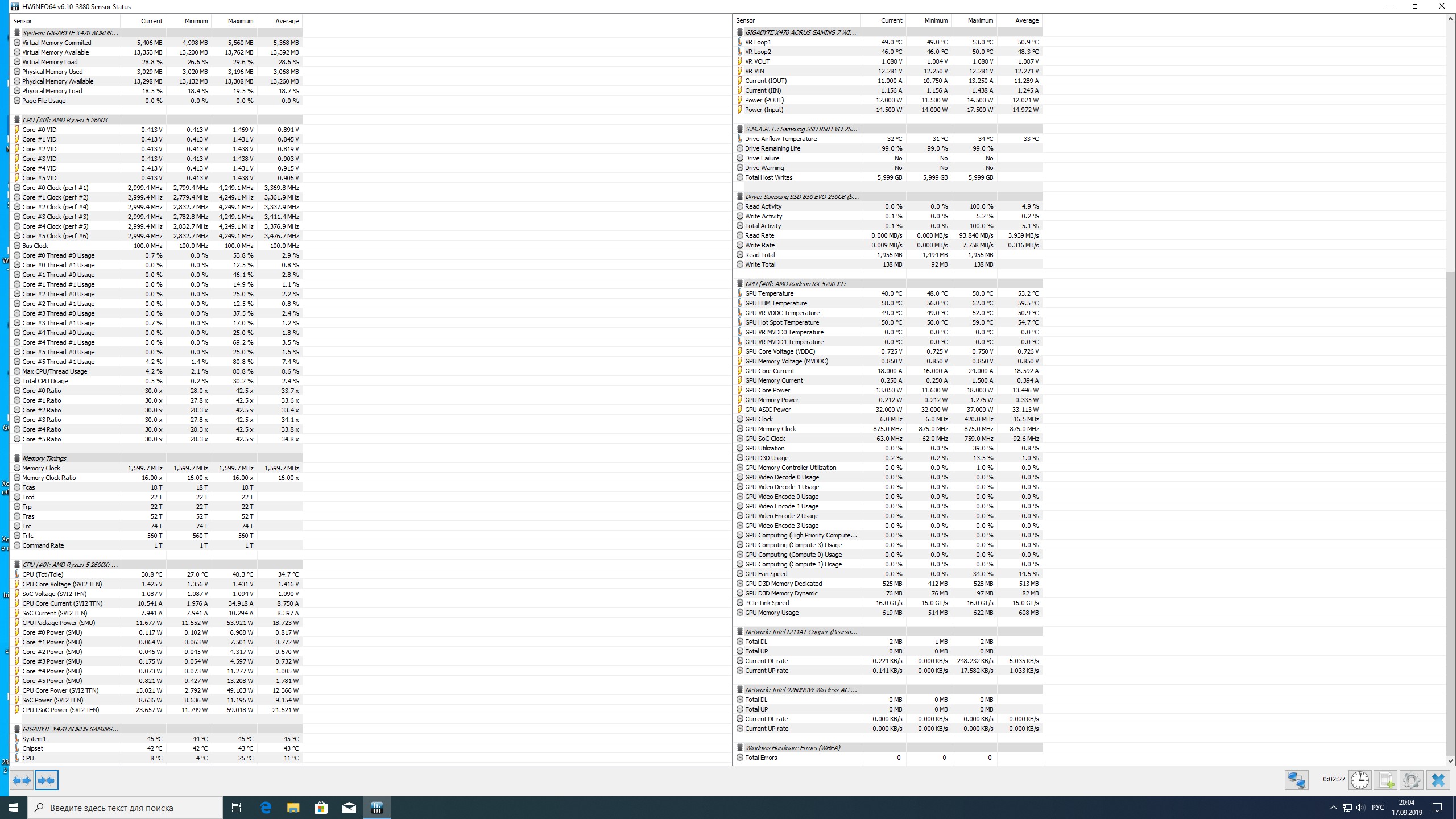Image resolution: width=1456 pixels, height=819 pixels.
Task: Open sensor settings gear icon
Action: coord(1411,780)
